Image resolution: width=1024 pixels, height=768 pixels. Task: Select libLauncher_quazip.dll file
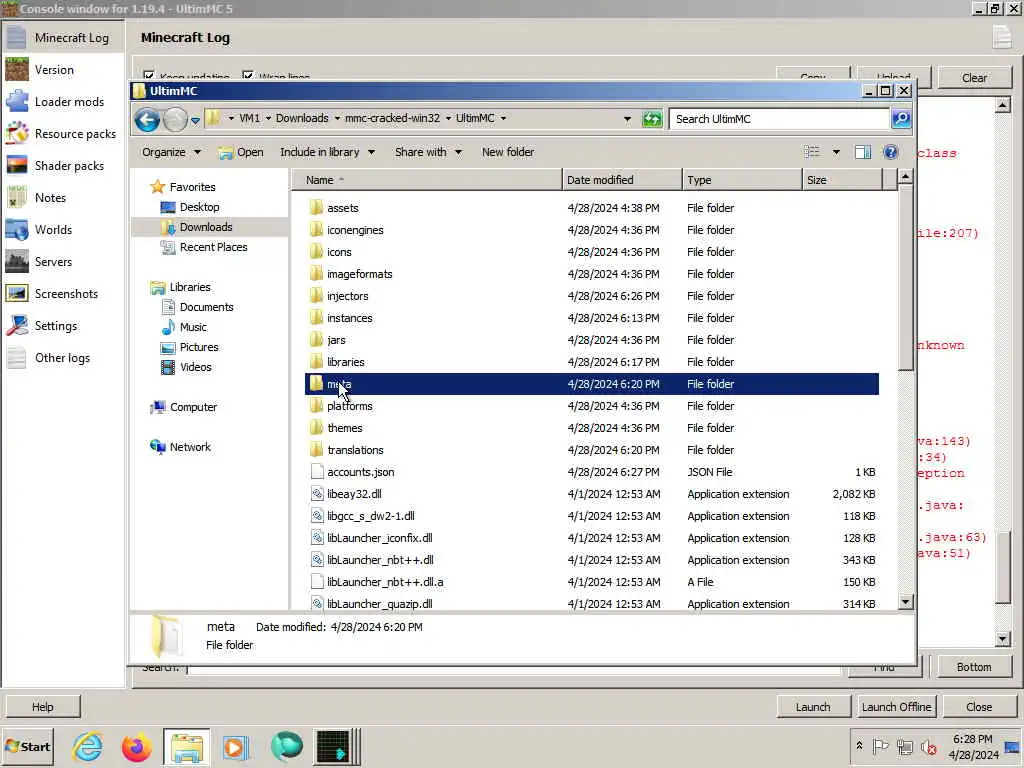[379, 604]
